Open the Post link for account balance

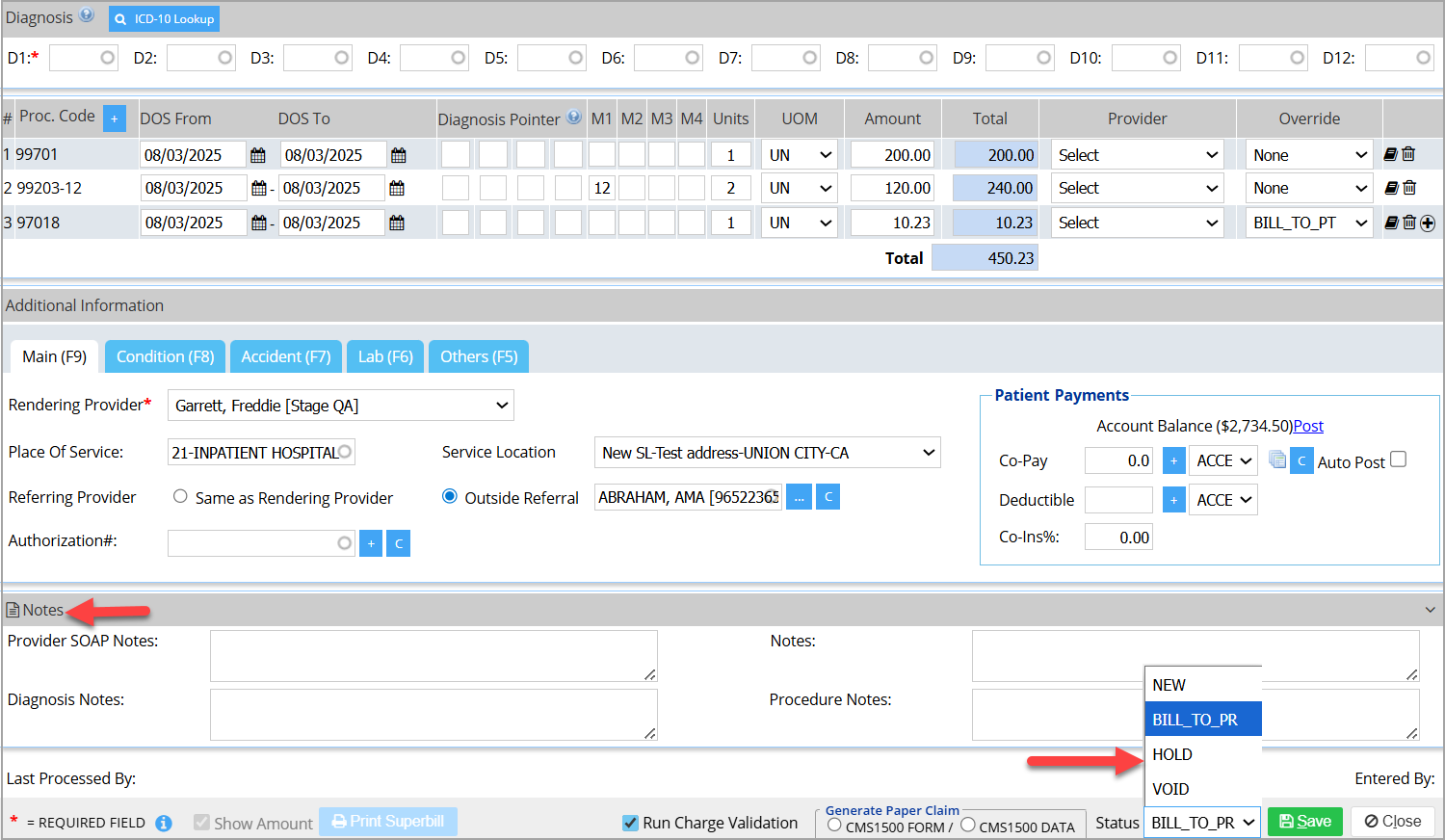pyautogui.click(x=1308, y=426)
